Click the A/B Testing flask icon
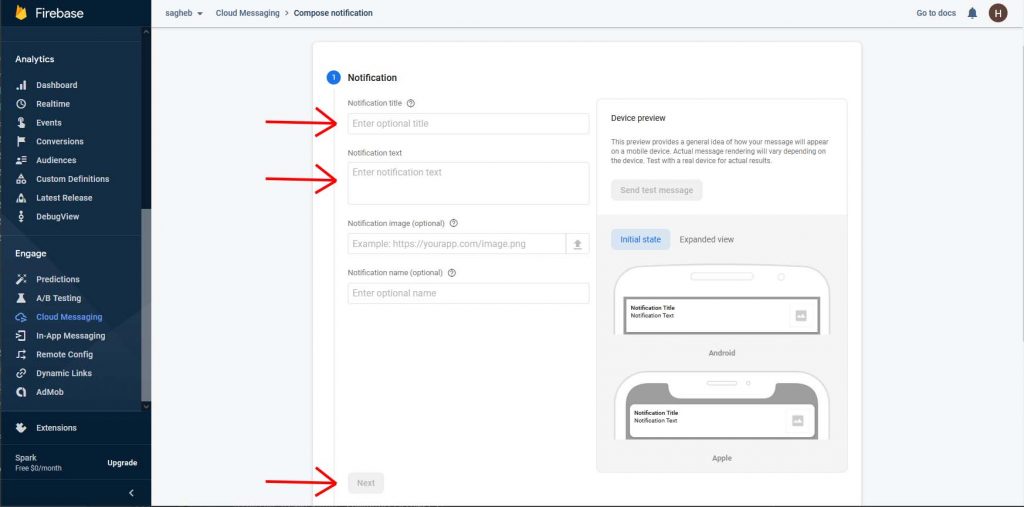1024x507 pixels. pyautogui.click(x=22, y=298)
